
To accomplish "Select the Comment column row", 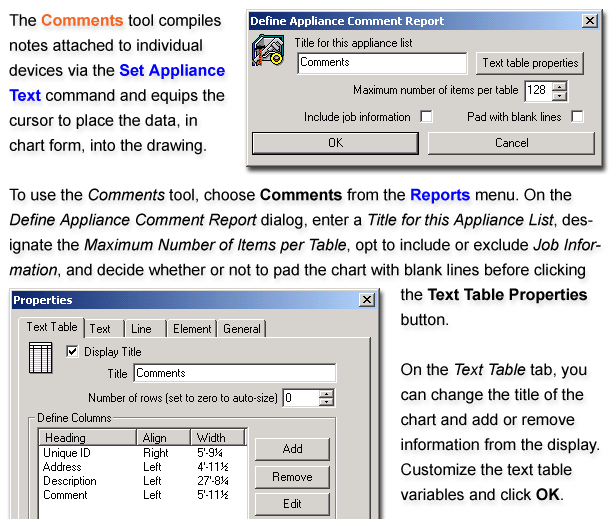I will [143, 495].
